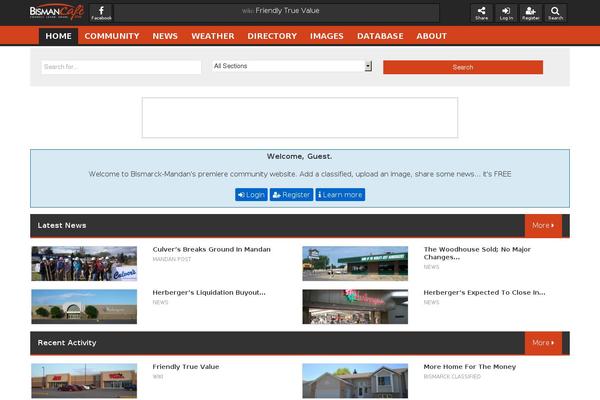The image size is (600, 400).
Task: Open Herberger's Expected To Close article
Action: coord(484,292)
